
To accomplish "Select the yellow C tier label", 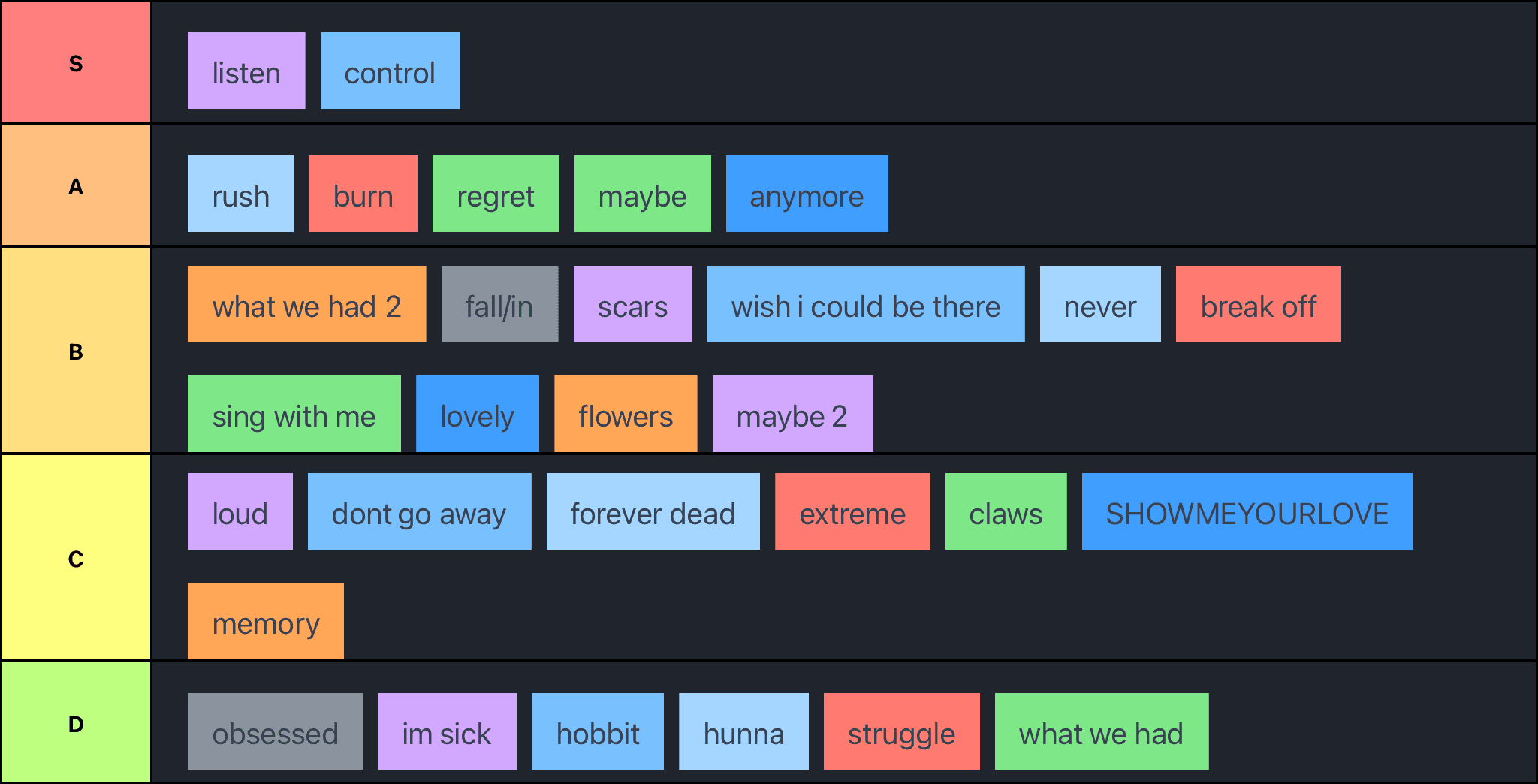I will coord(75,558).
